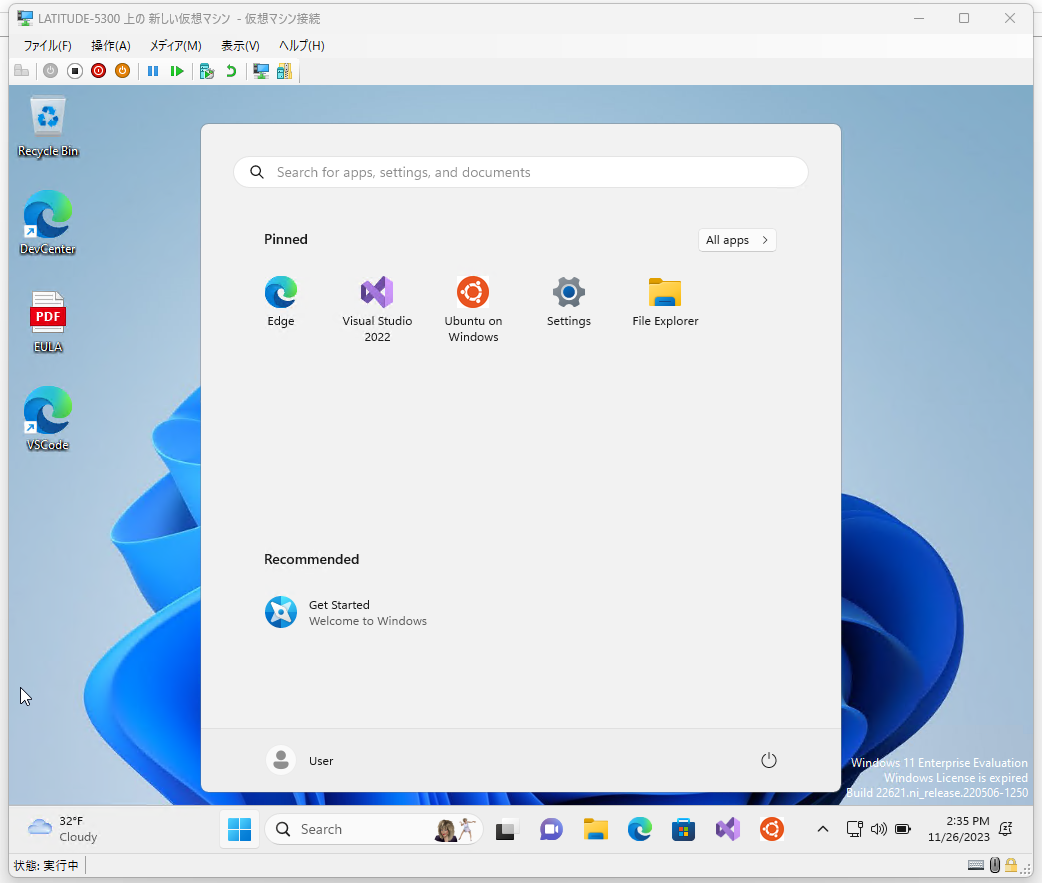Open pinned Visual Studio 2022
The height and width of the screenshot is (883, 1042).
(377, 310)
